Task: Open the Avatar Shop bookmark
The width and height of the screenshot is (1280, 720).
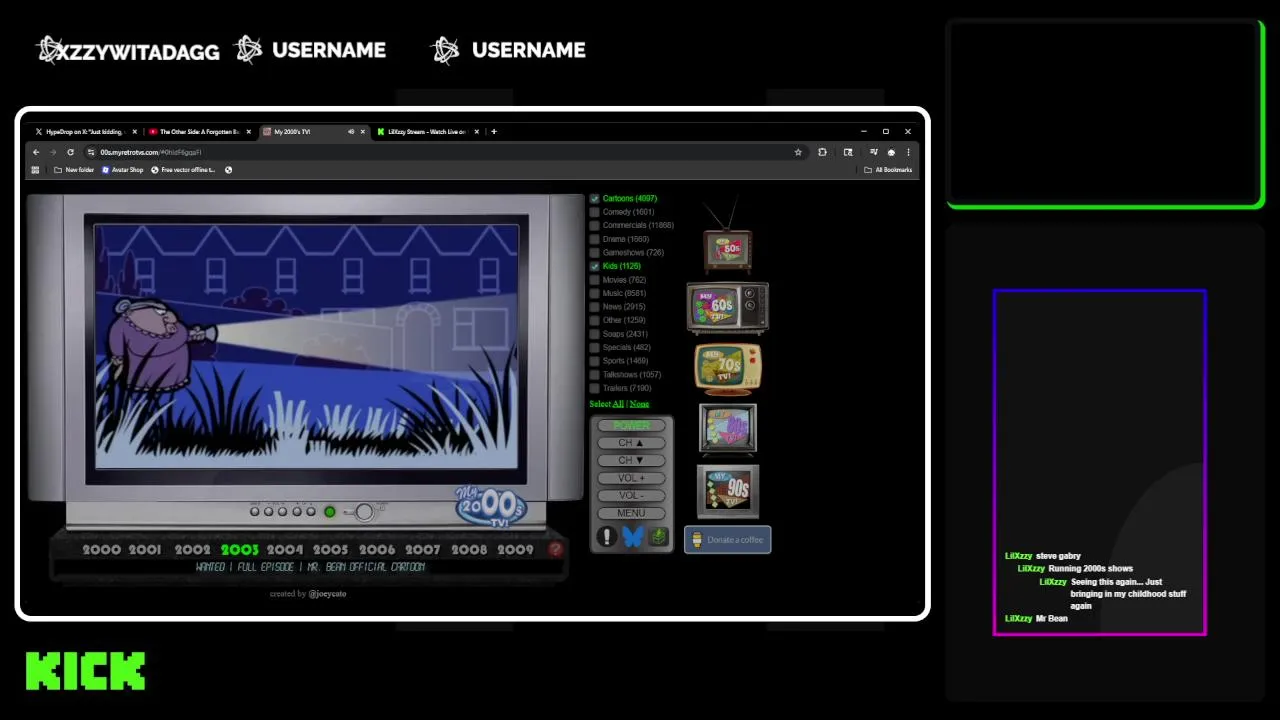Action: click(x=122, y=170)
